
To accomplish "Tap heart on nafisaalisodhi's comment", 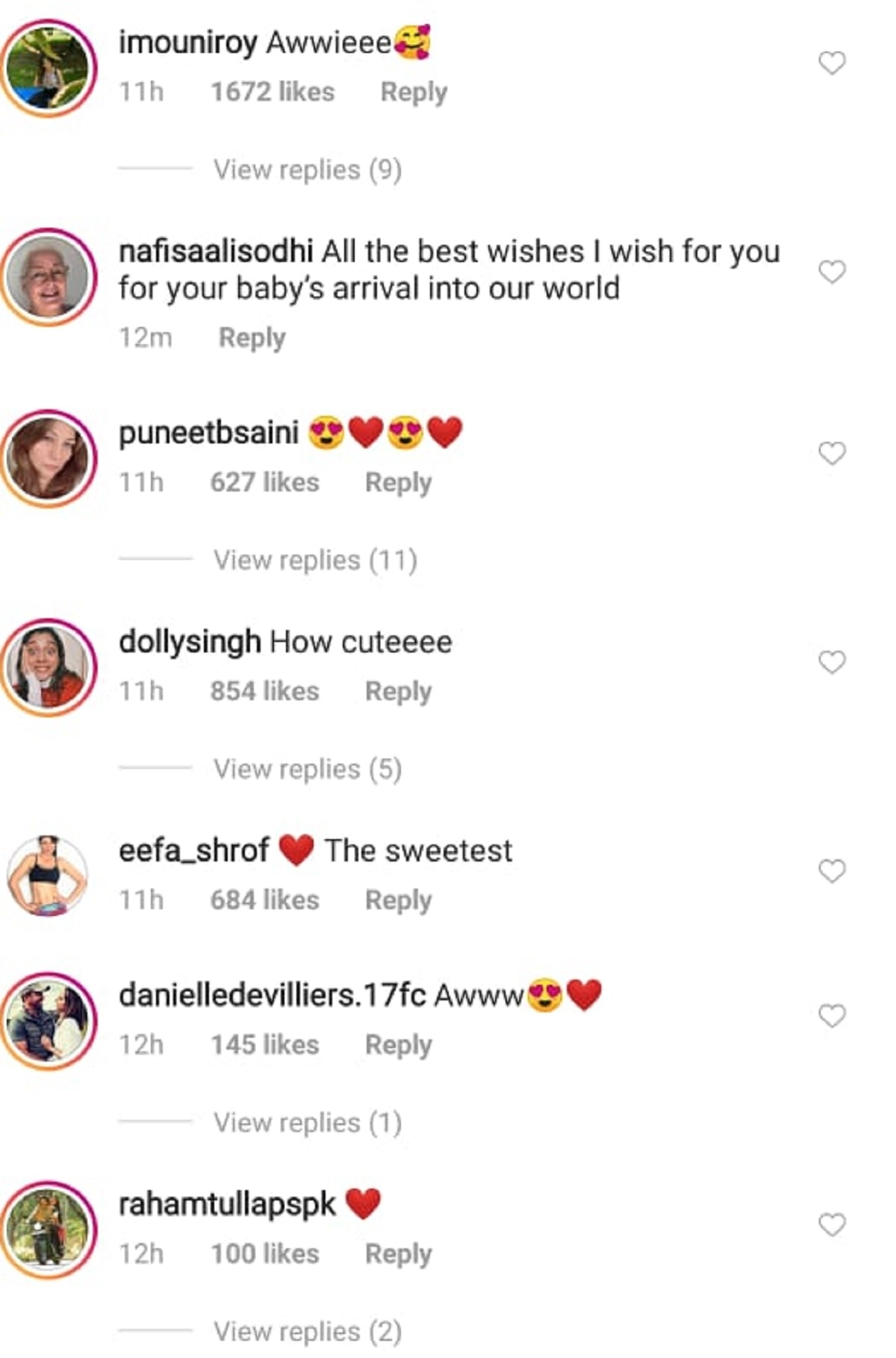I will point(832,271).
